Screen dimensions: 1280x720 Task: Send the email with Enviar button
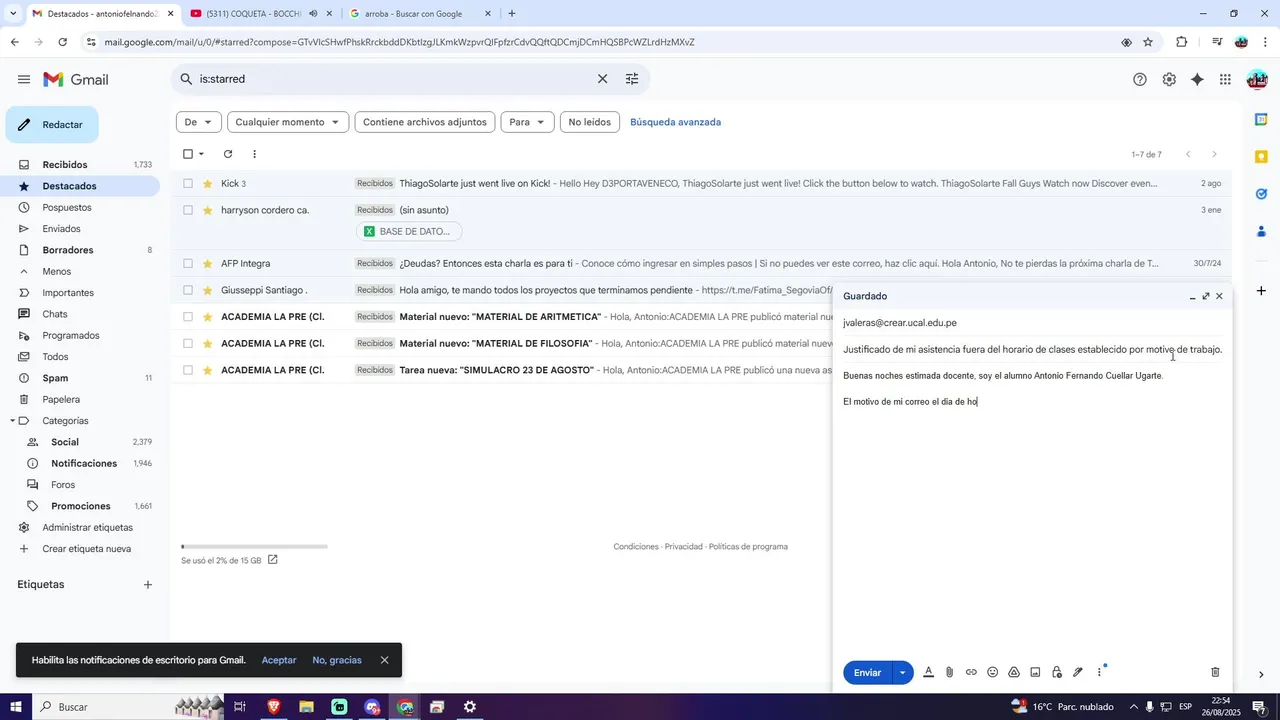(x=867, y=673)
